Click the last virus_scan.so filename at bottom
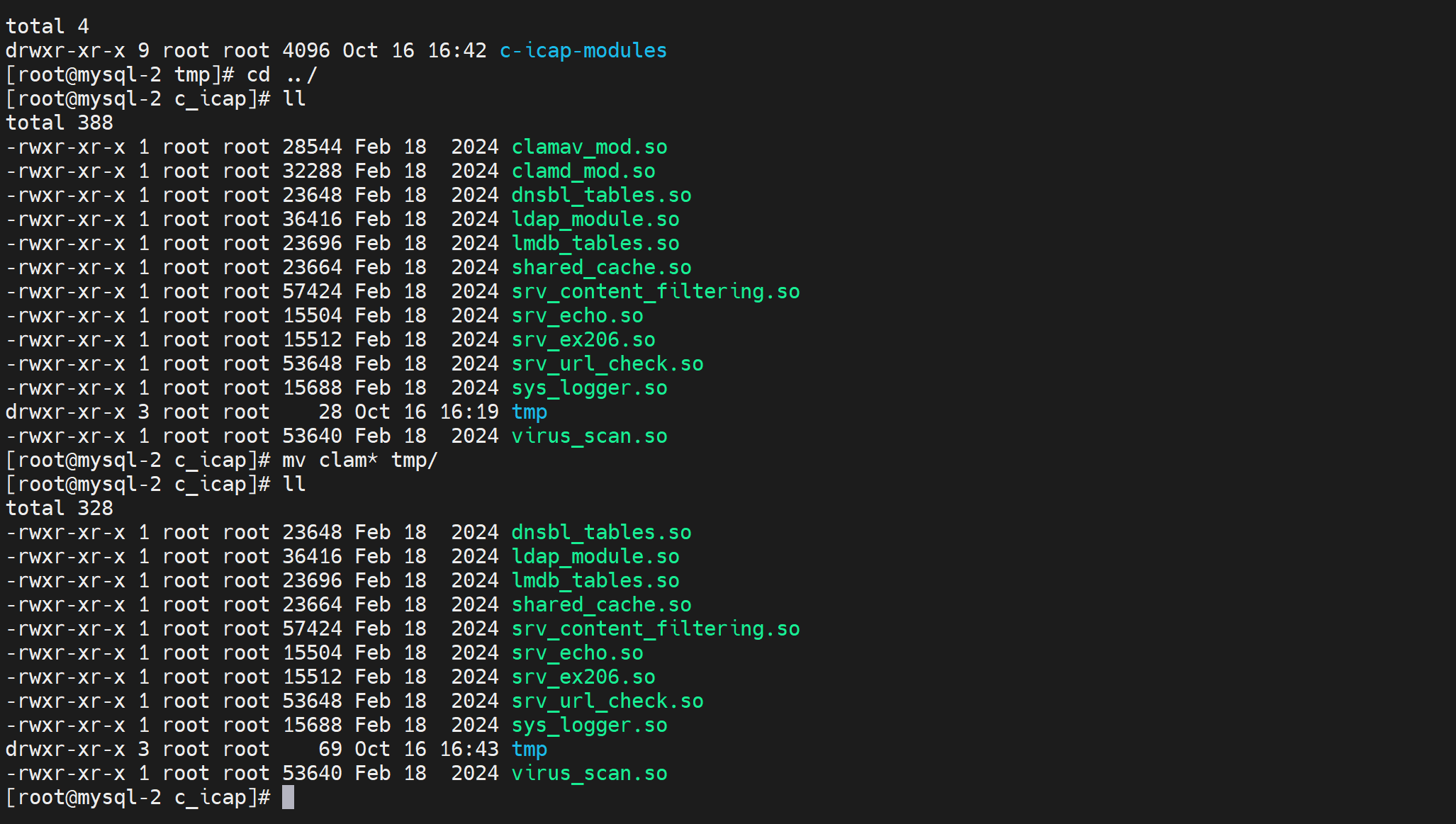The width and height of the screenshot is (1456, 824). [589, 774]
